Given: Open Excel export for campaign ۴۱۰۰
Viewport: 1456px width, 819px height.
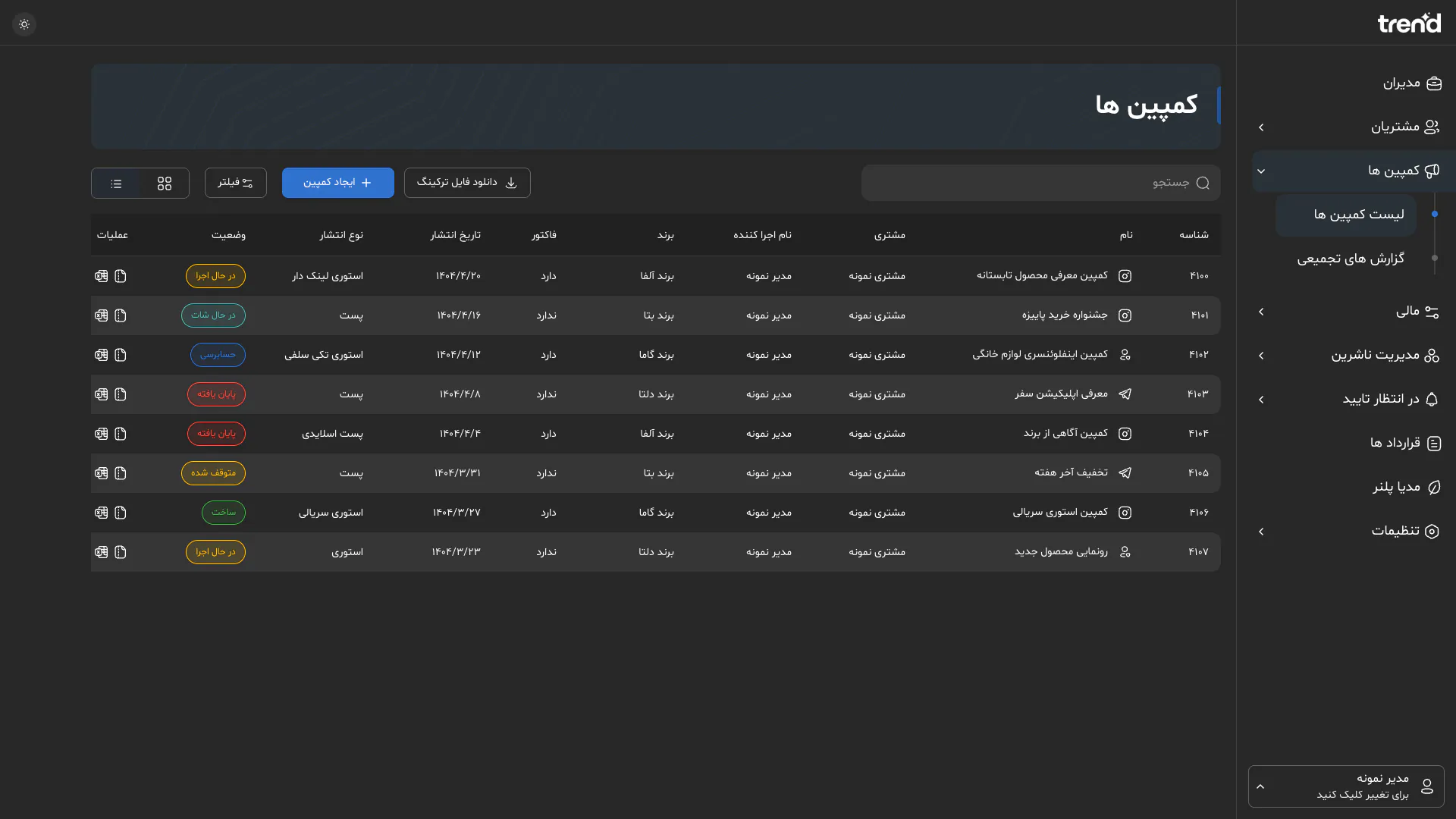Looking at the screenshot, I should pos(102,276).
